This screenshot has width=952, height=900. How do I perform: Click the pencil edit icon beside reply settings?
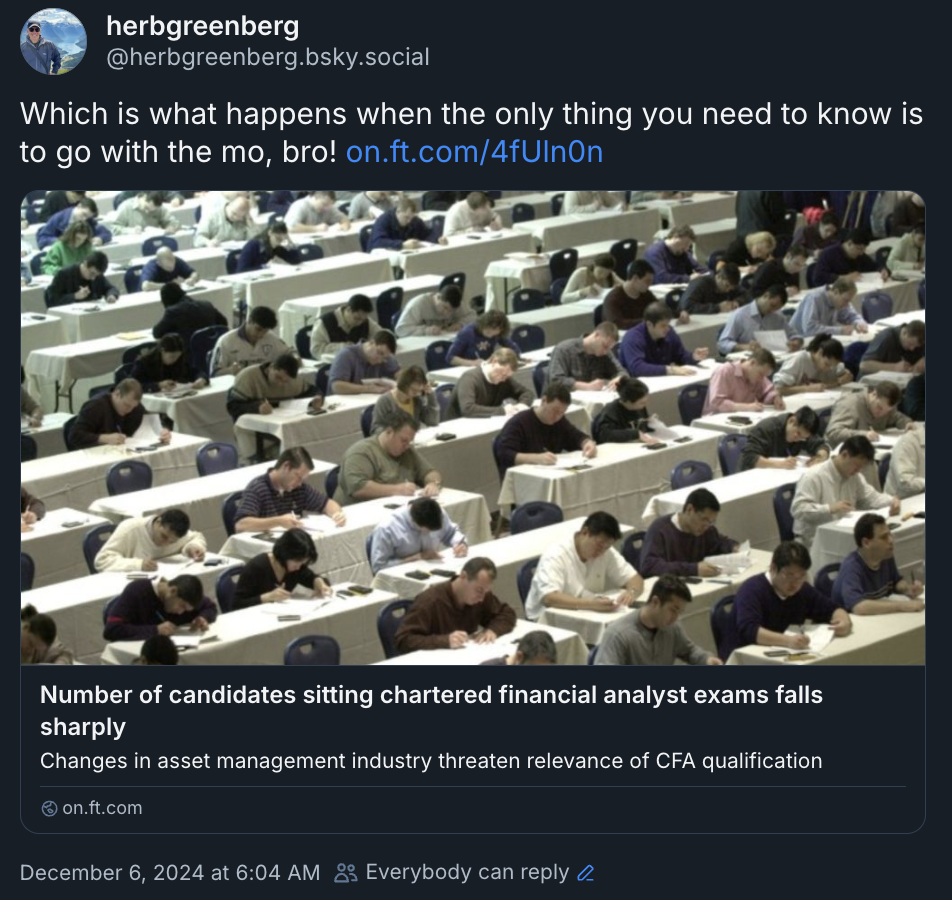[x=585, y=873]
